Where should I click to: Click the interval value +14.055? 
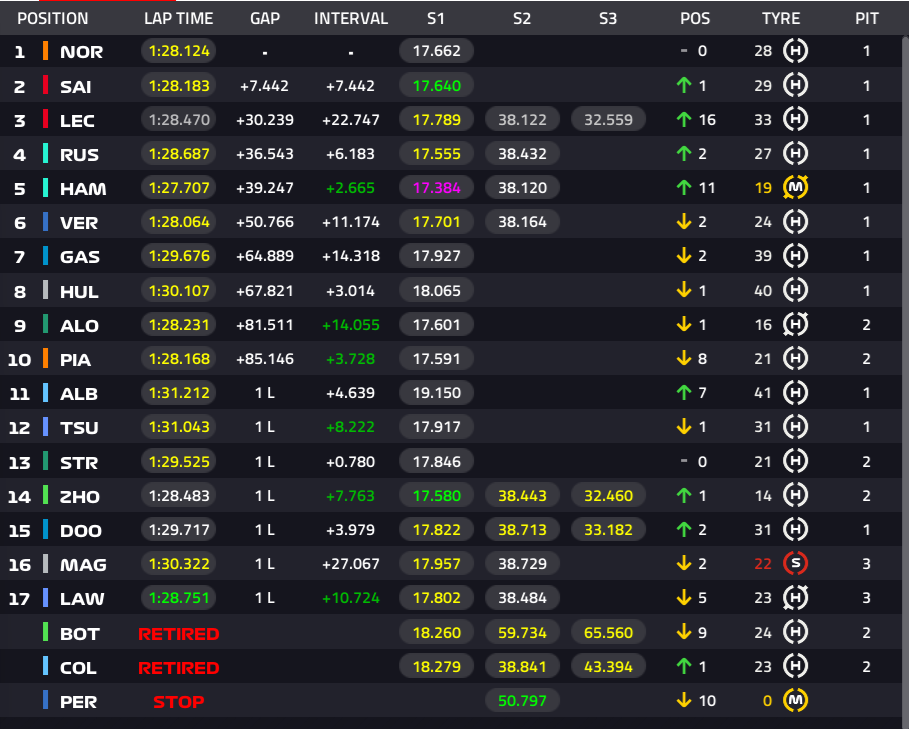pos(351,325)
